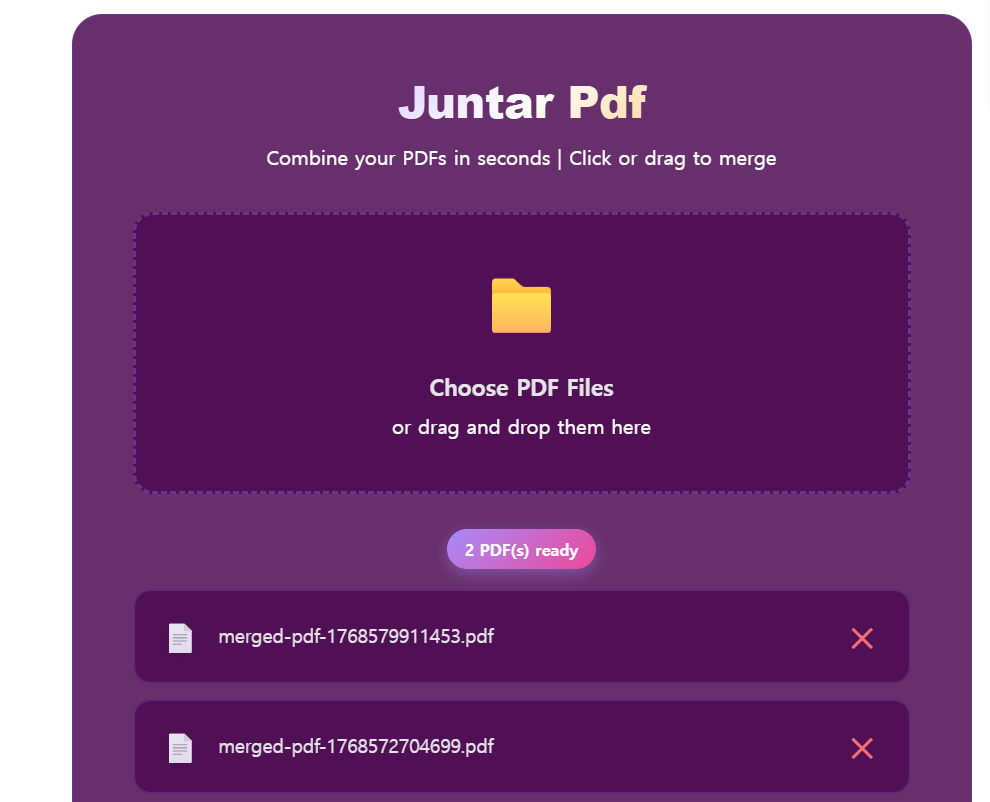The image size is (990, 802).
Task: Click the Choose PDF Files button
Action: click(520, 388)
